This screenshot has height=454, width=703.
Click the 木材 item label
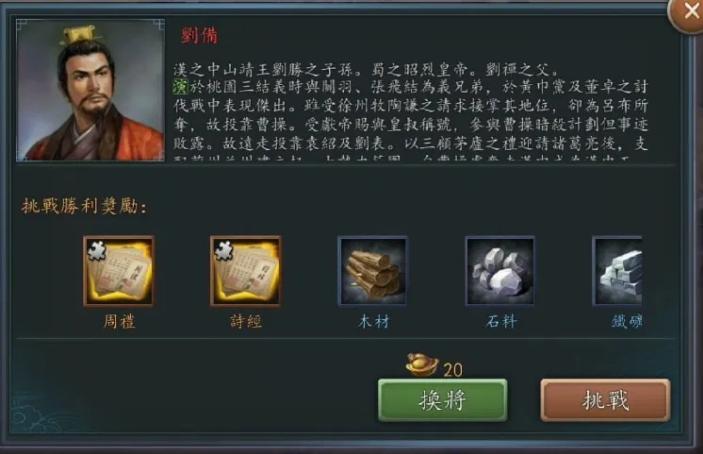point(373,322)
